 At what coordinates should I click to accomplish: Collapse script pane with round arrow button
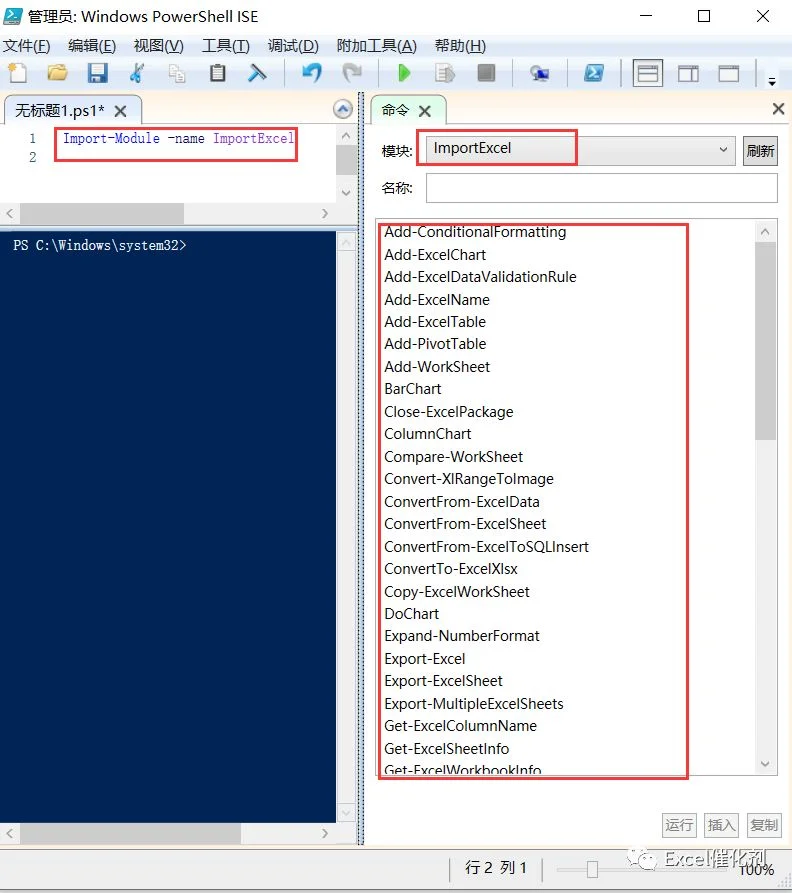[343, 109]
